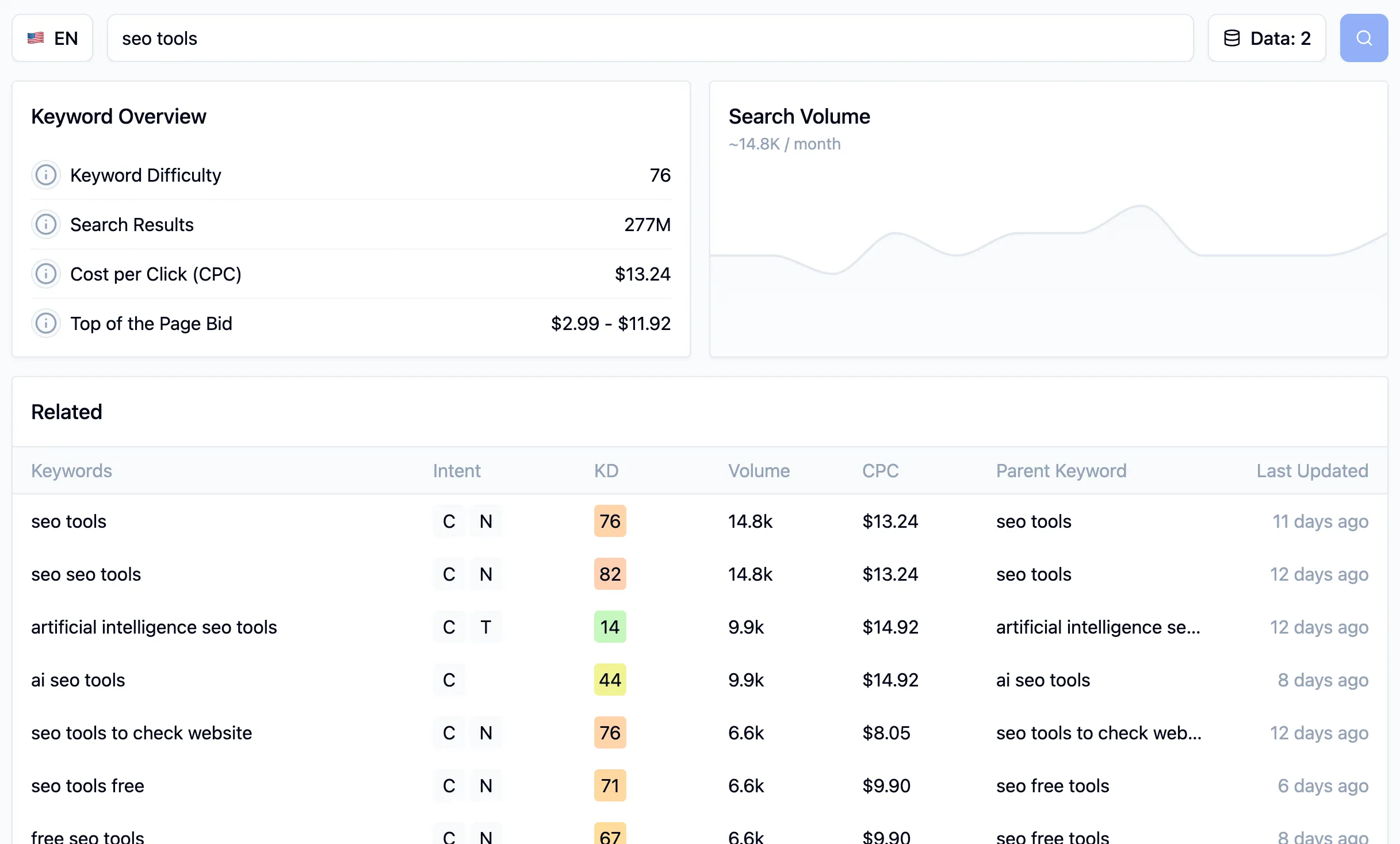Click the '$2.99 - $11.92' bid range
Screen dimensions: 1400x844
point(611,323)
